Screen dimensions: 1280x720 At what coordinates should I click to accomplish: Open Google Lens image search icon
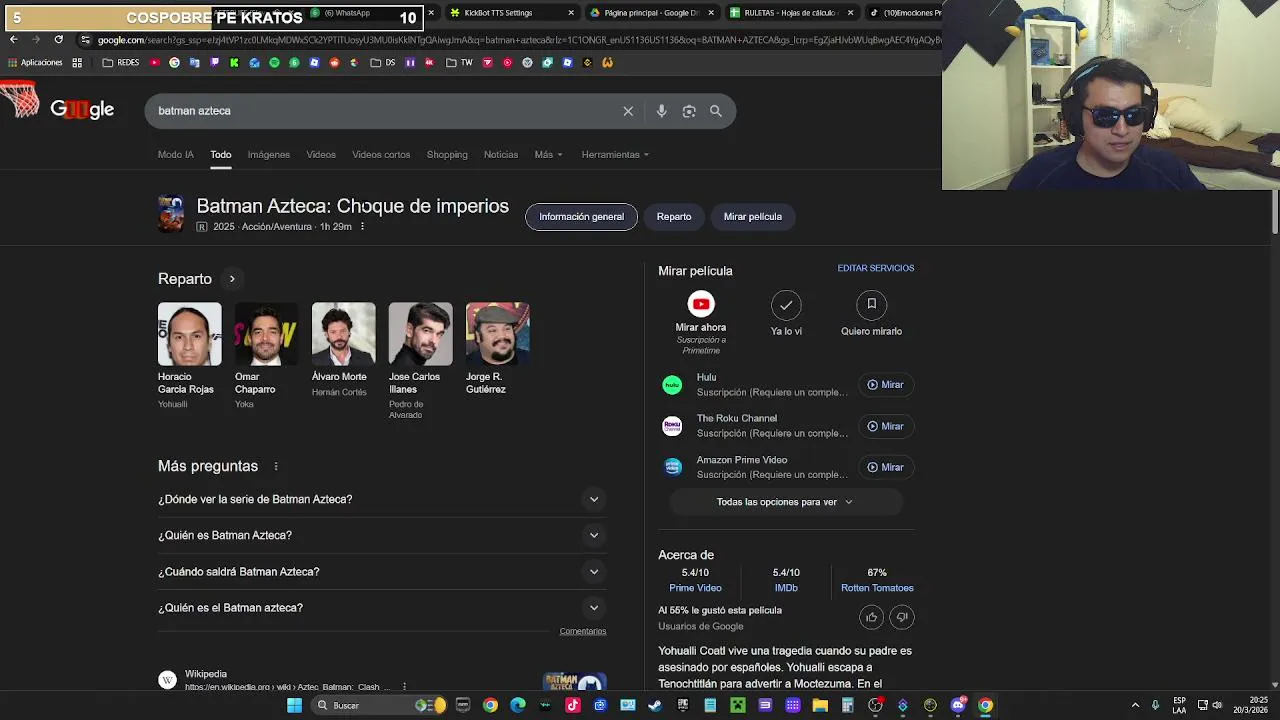coord(689,111)
